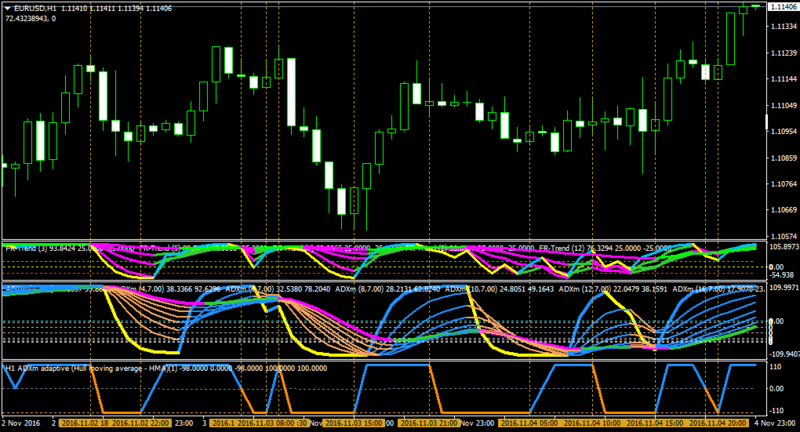Click the 2016.11.04 10:00 time label
This screenshot has height=432, width=800.
pos(592,423)
